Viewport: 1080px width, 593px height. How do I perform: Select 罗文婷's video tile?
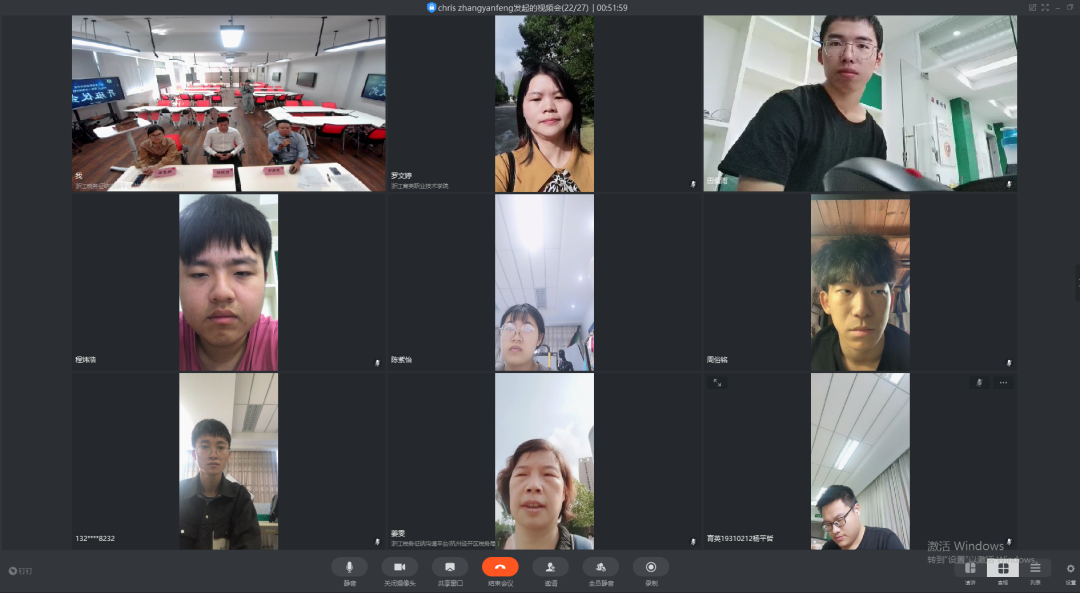[x=544, y=103]
